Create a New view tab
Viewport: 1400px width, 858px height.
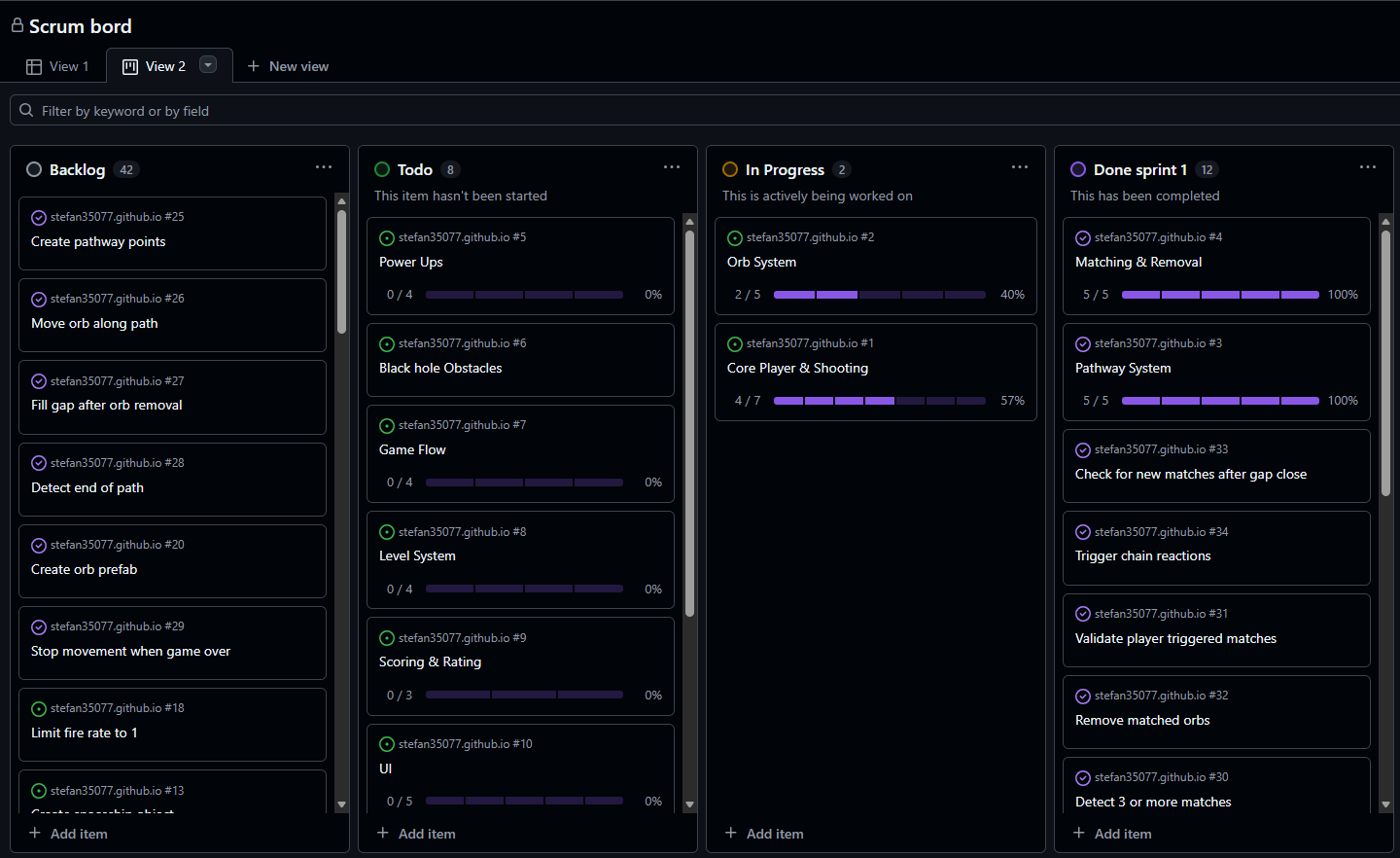[x=288, y=66]
